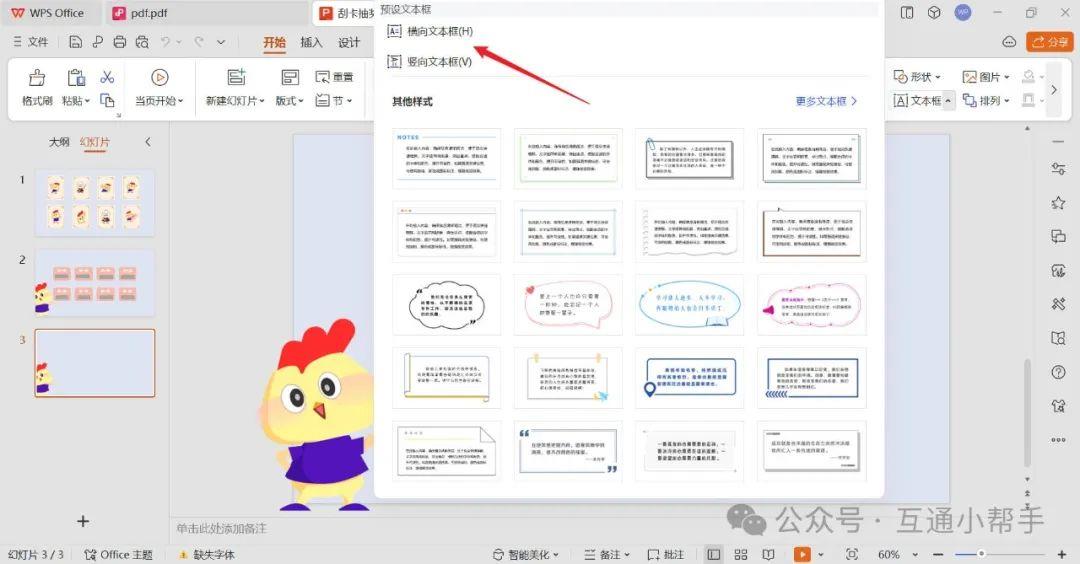Switch to the WPS Office home tab

(x=48, y=13)
